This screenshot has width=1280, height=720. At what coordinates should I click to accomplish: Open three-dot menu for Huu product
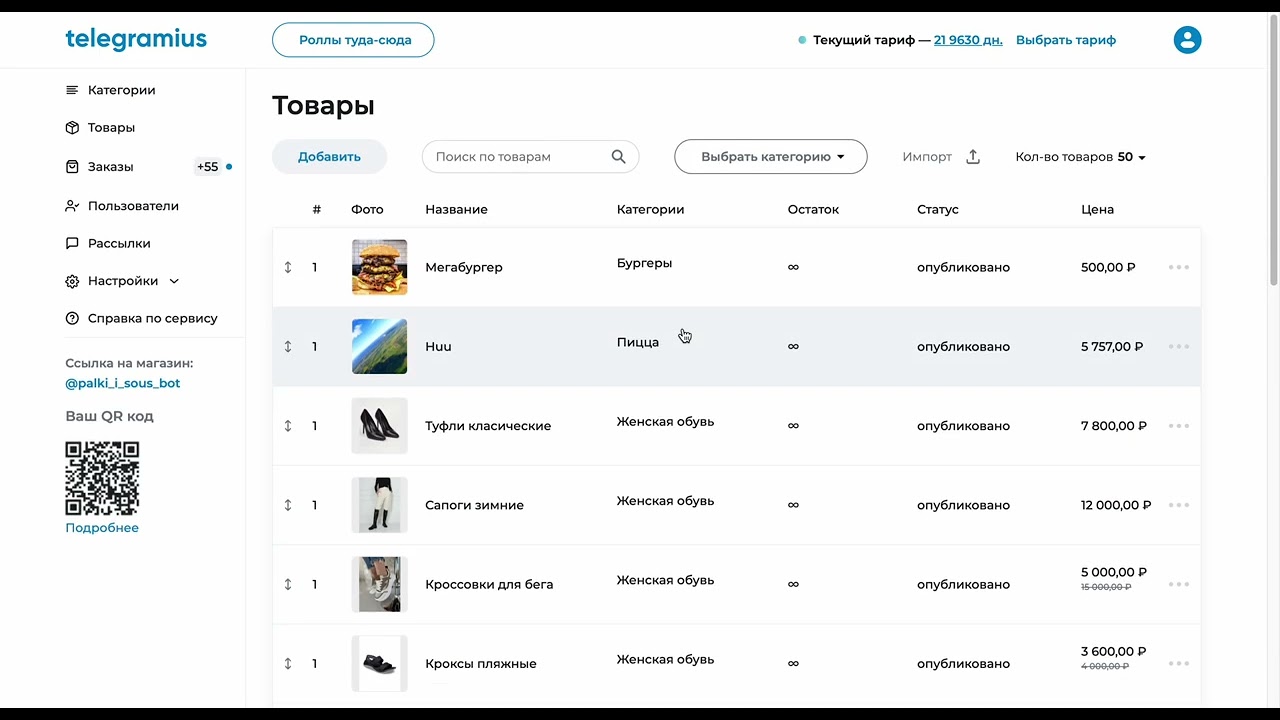[x=1179, y=346]
